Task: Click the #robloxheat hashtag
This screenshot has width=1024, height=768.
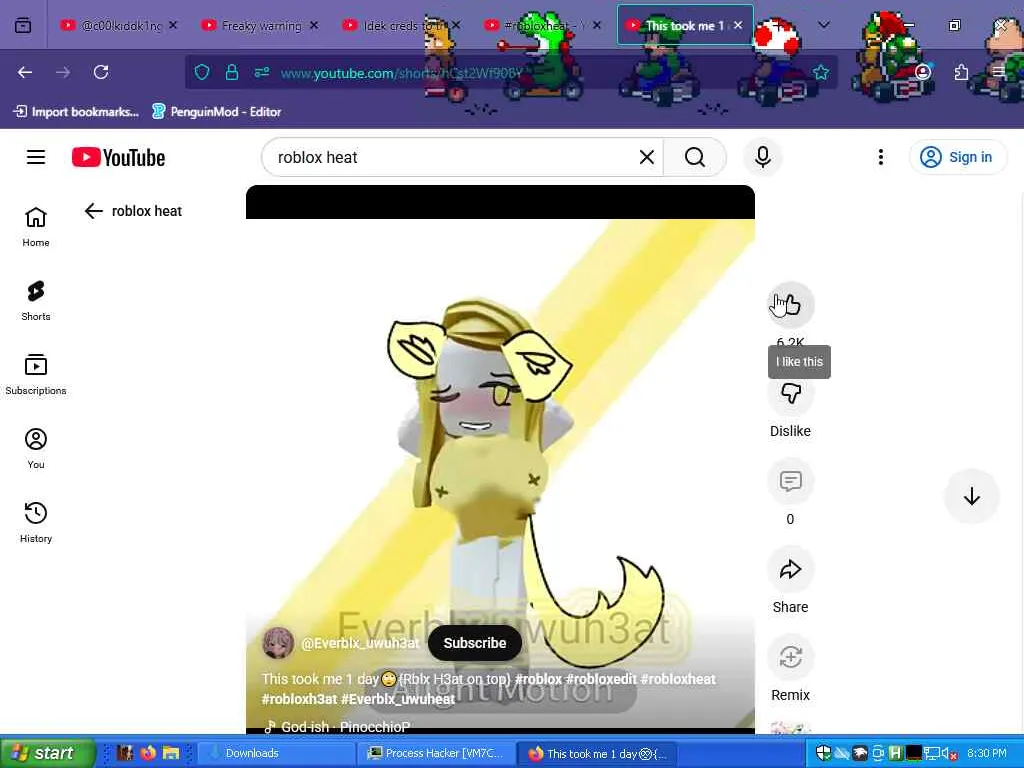Action: (x=678, y=679)
